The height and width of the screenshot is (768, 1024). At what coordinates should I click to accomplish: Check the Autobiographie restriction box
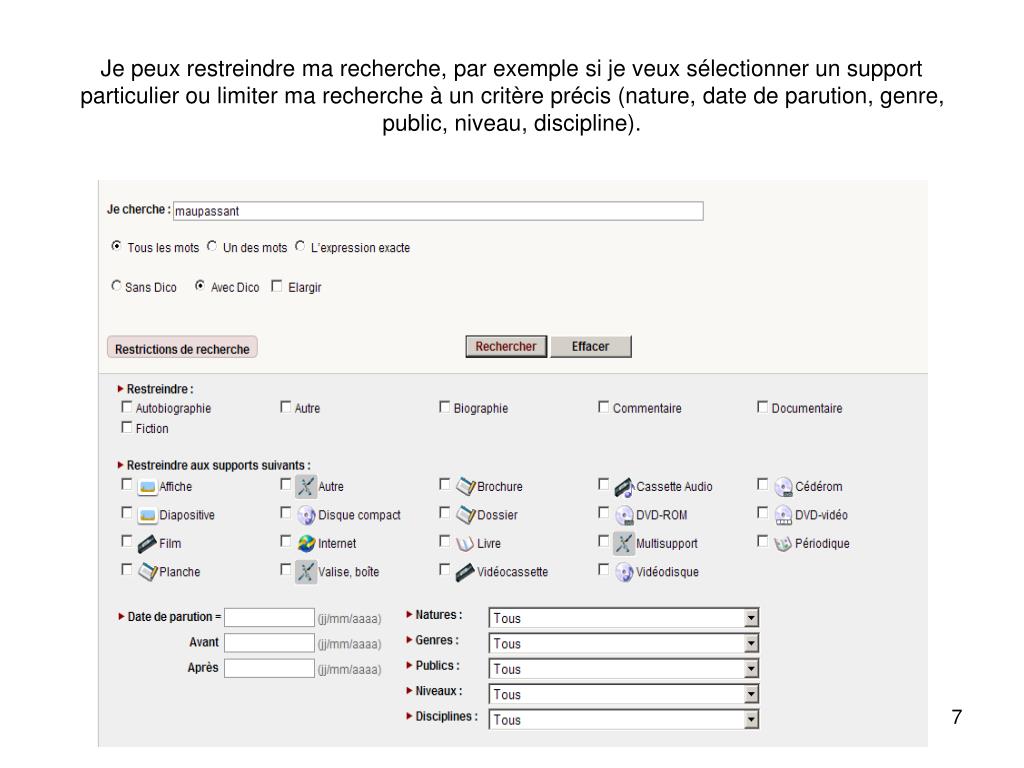coord(127,407)
